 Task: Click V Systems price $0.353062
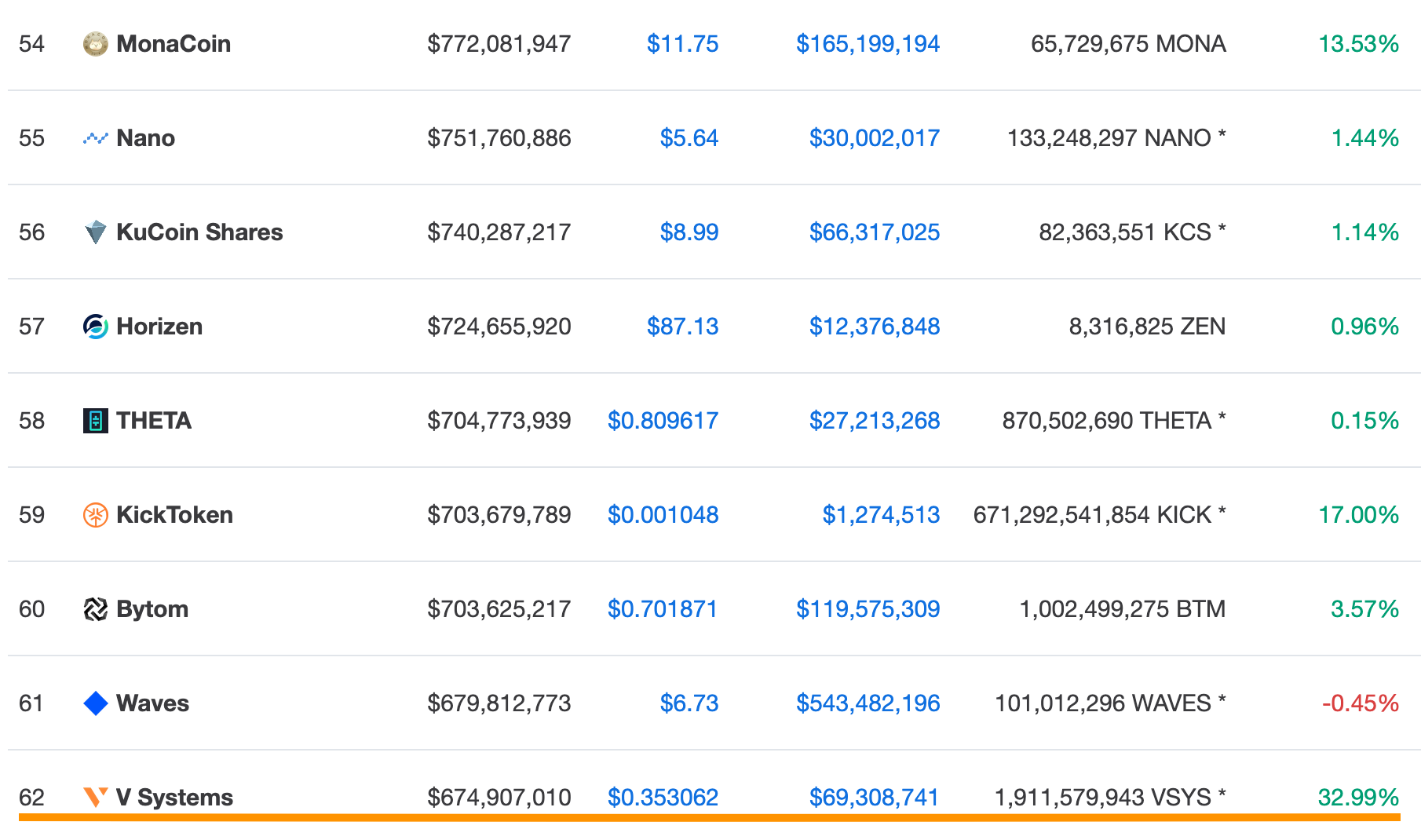(x=663, y=798)
